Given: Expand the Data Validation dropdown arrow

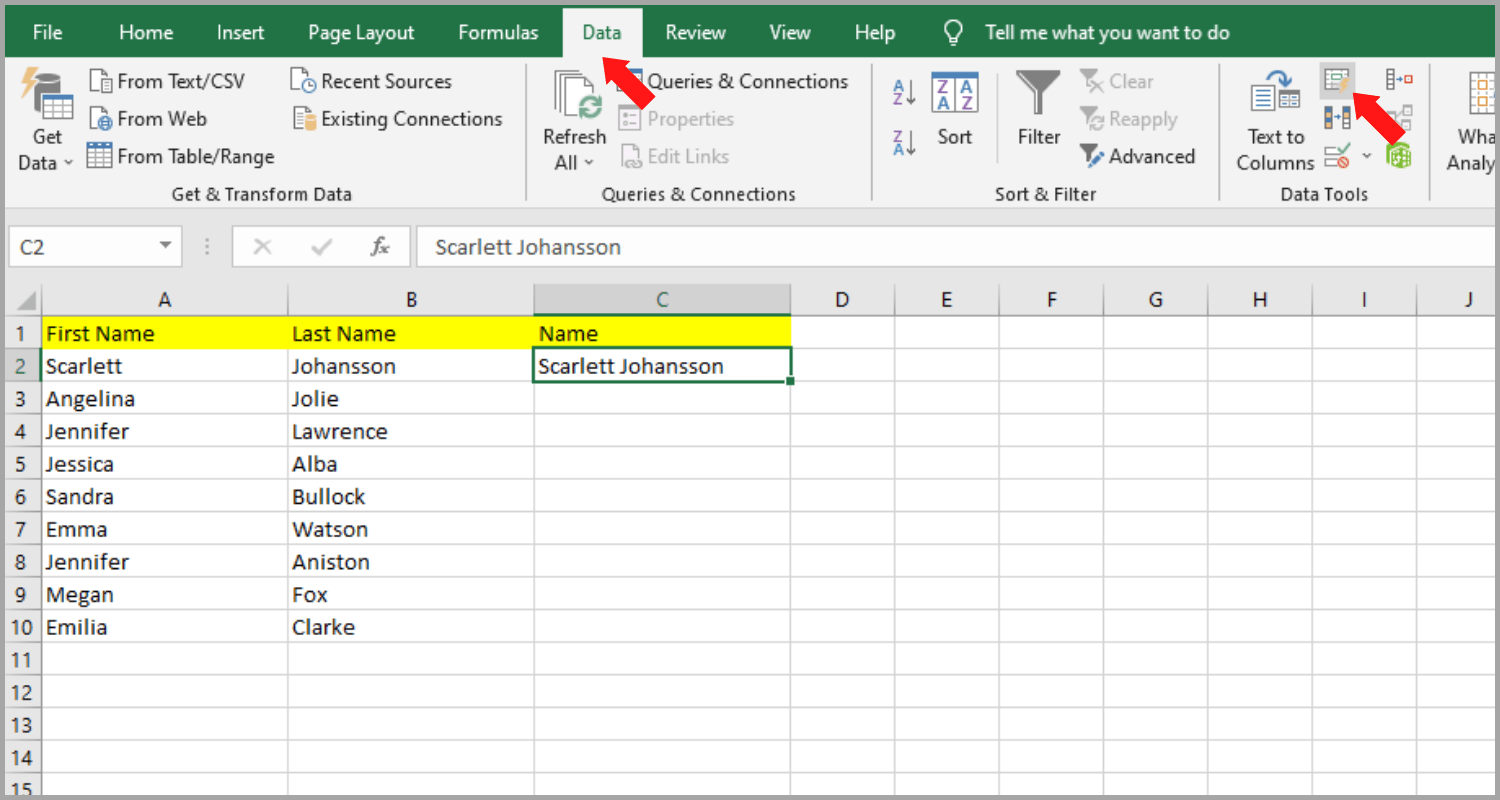Looking at the screenshot, I should click(x=1367, y=156).
